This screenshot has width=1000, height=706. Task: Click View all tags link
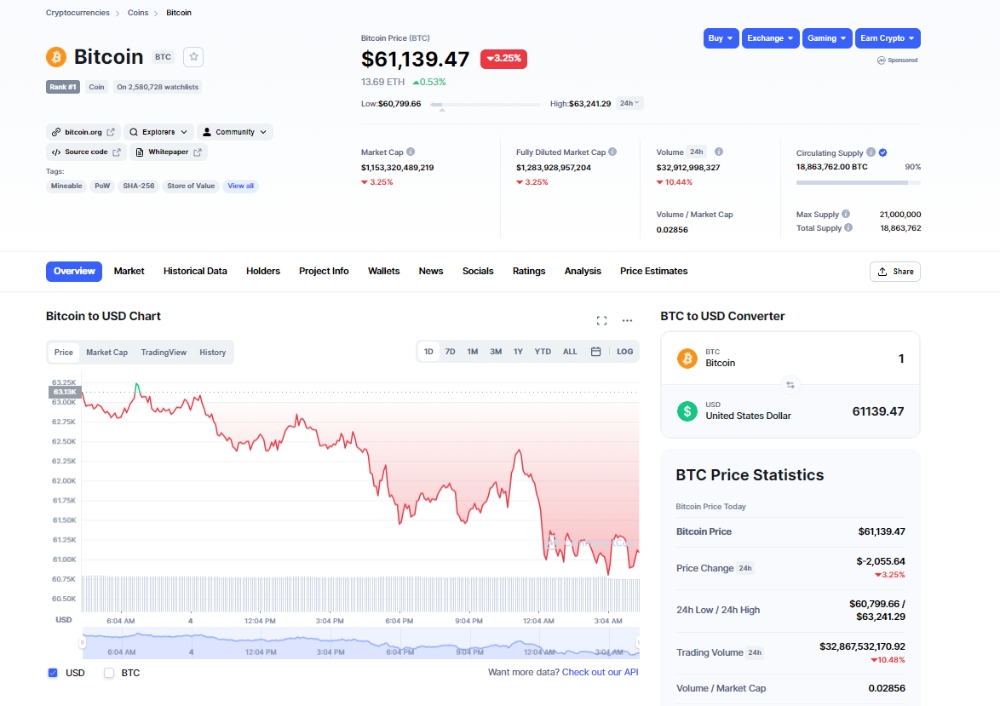pos(240,186)
